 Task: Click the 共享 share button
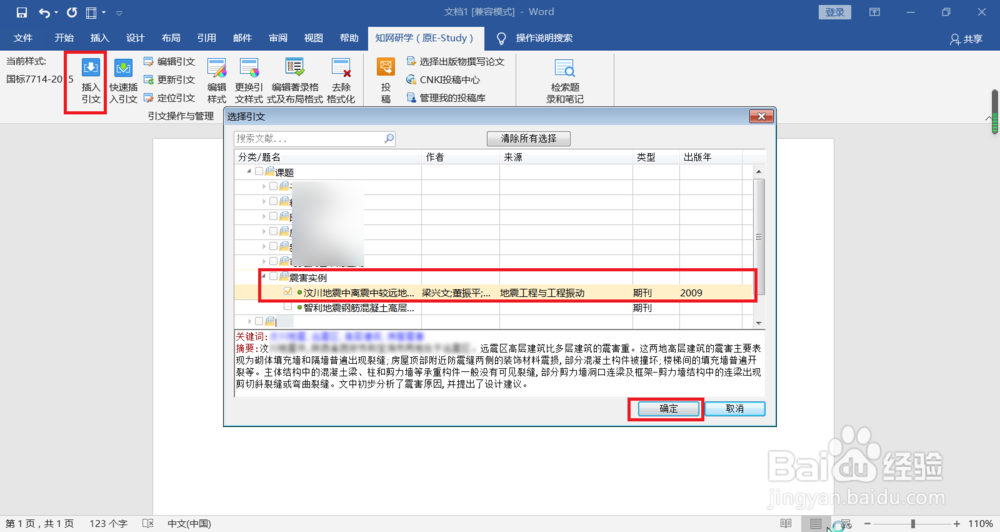[966, 39]
